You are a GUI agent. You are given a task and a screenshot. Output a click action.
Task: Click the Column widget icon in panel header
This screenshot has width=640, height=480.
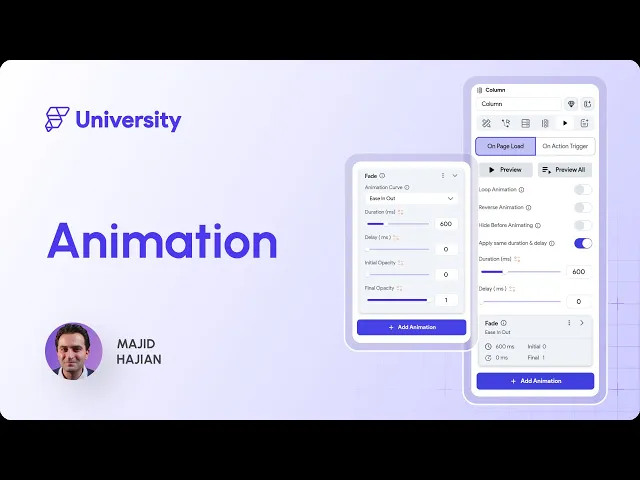480,90
